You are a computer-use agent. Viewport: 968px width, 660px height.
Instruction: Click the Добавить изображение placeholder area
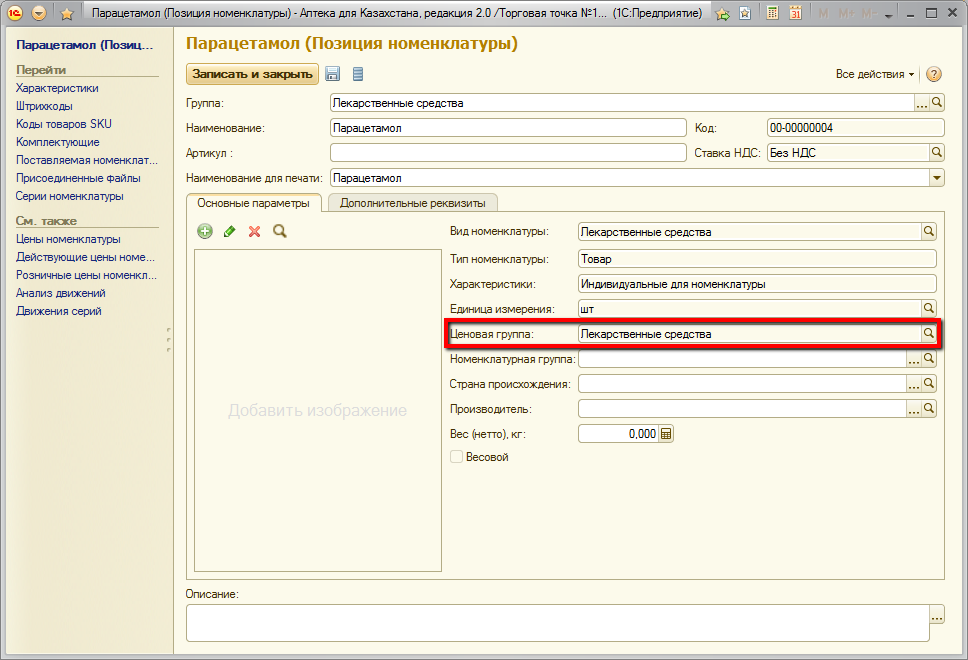pyautogui.click(x=317, y=411)
